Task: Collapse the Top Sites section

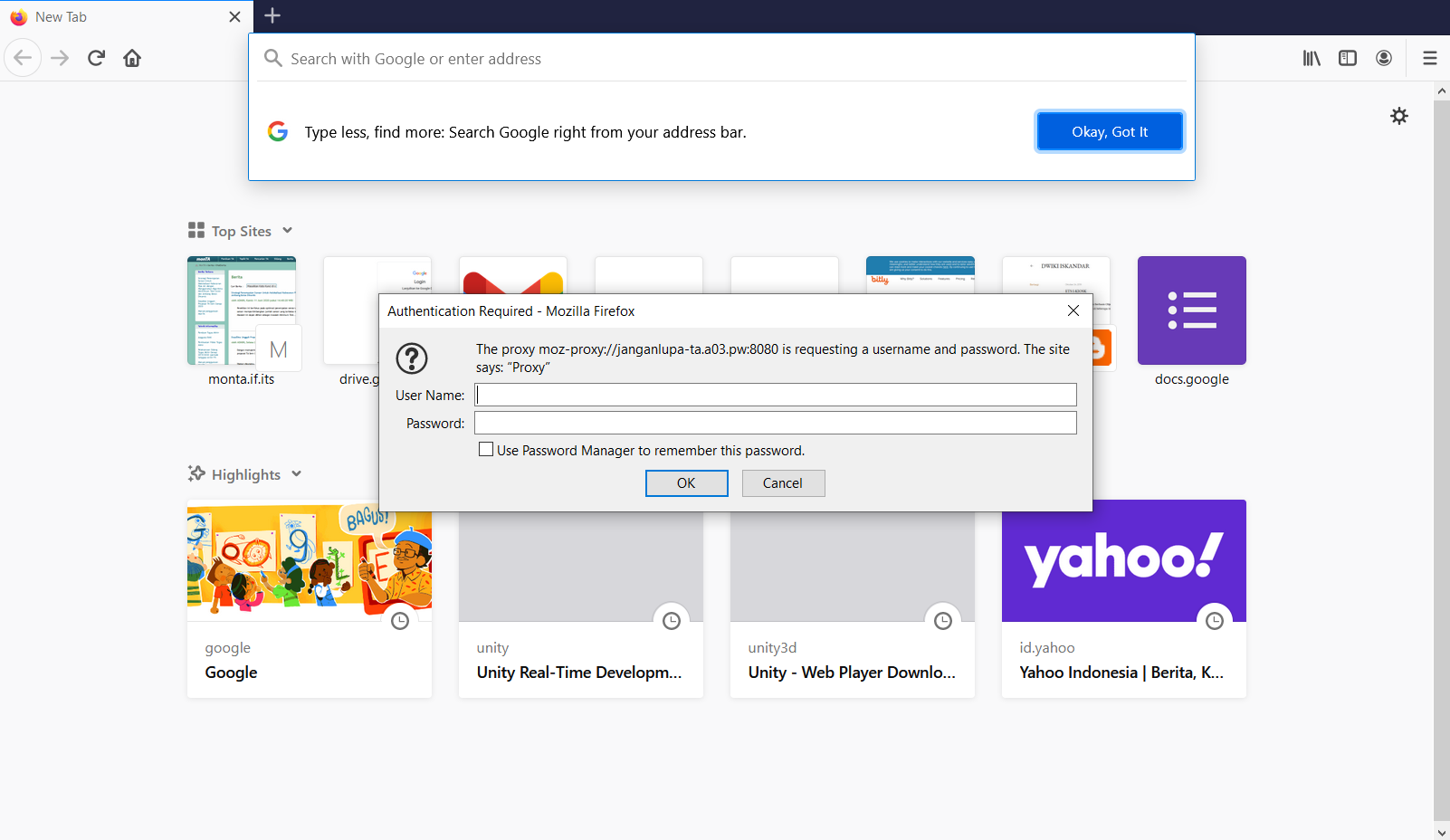Action: point(287,230)
